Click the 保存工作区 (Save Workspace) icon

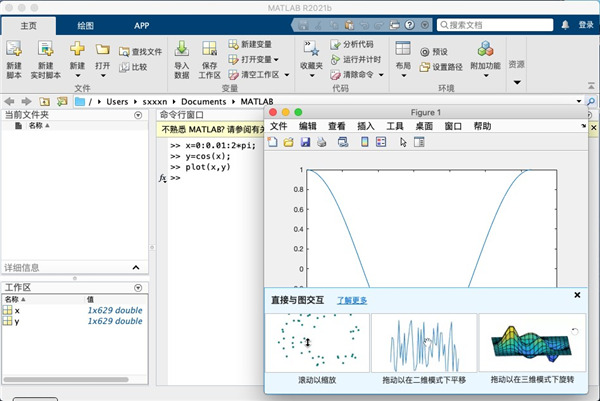tap(209, 49)
